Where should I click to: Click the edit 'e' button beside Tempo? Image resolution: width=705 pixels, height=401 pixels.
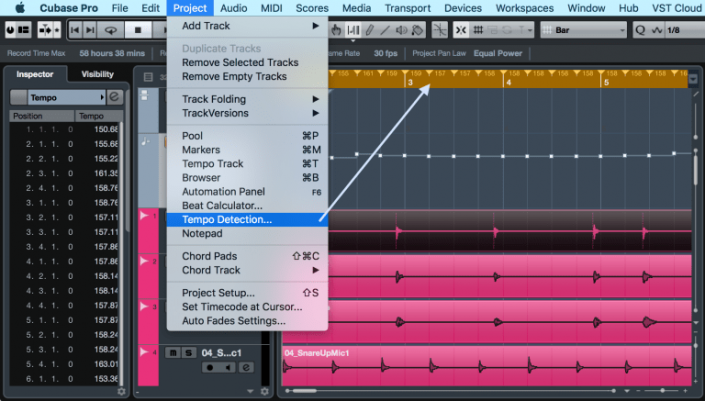pos(115,97)
